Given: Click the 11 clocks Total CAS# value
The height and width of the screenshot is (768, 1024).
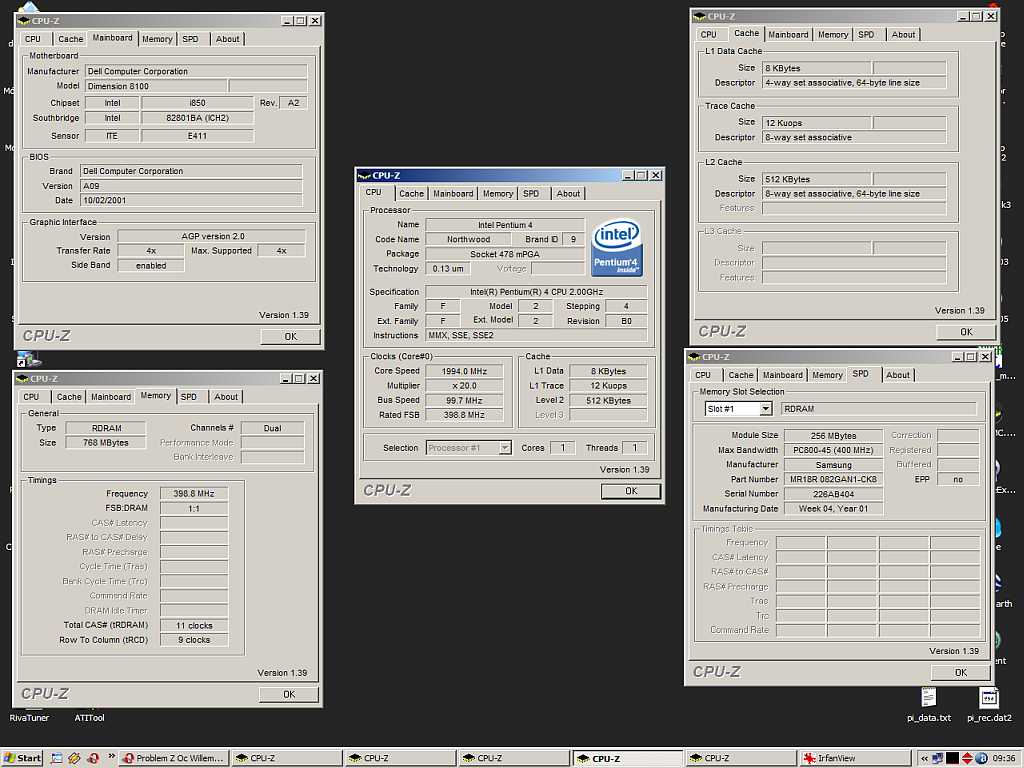Looking at the screenshot, I should [x=194, y=626].
